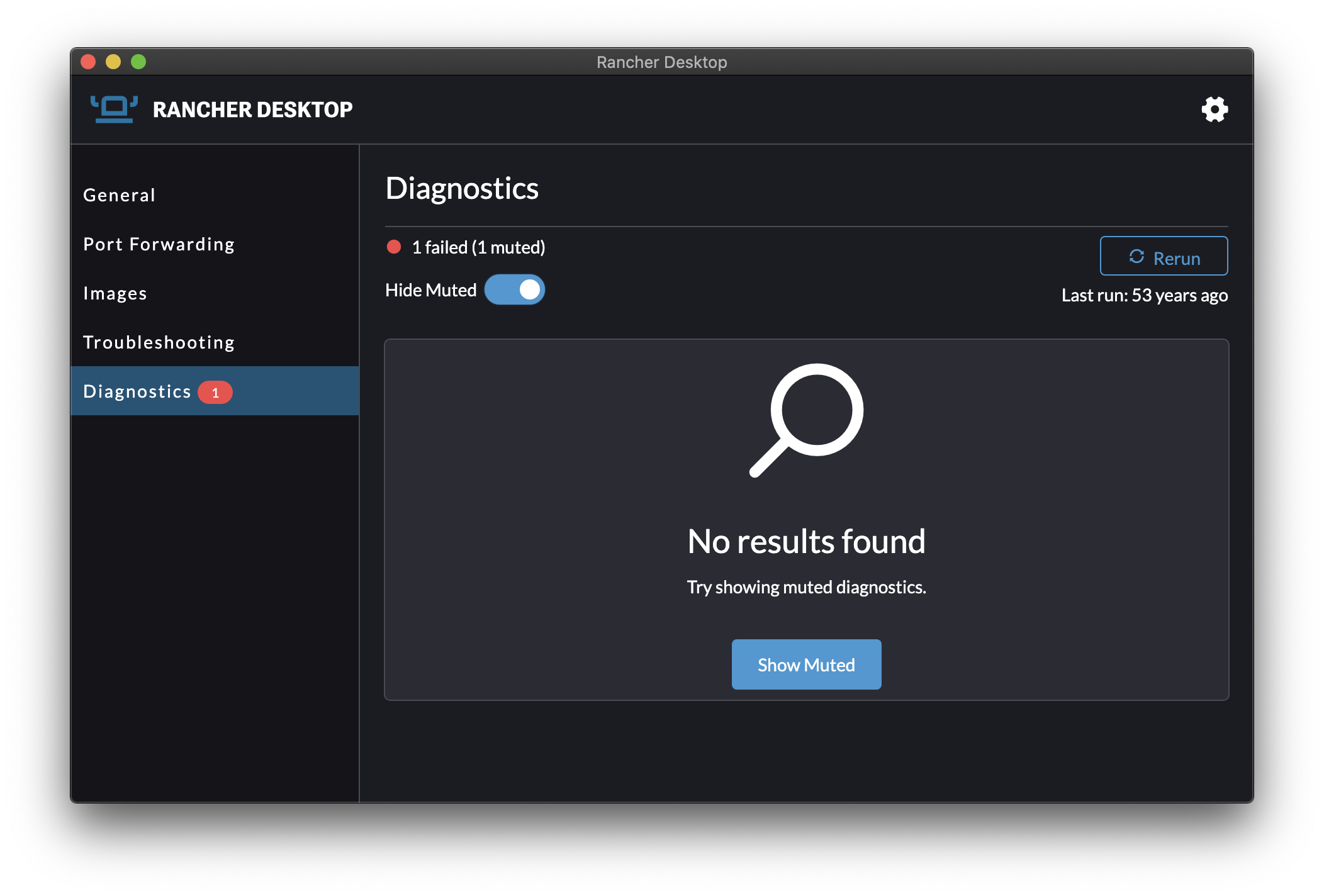Select the Images sidebar entry
Viewport: 1324px width, 896px height.
115,293
